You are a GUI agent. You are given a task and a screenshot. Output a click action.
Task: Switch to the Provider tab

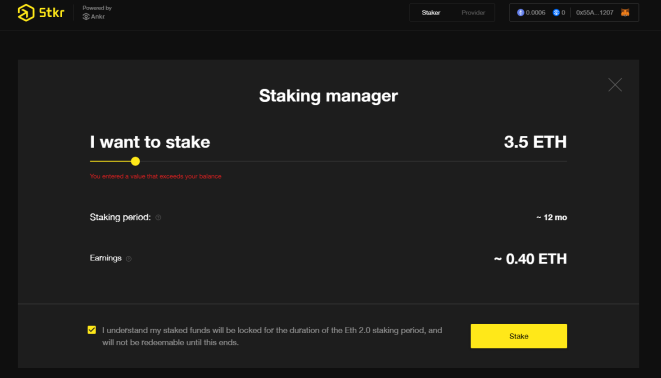473,13
